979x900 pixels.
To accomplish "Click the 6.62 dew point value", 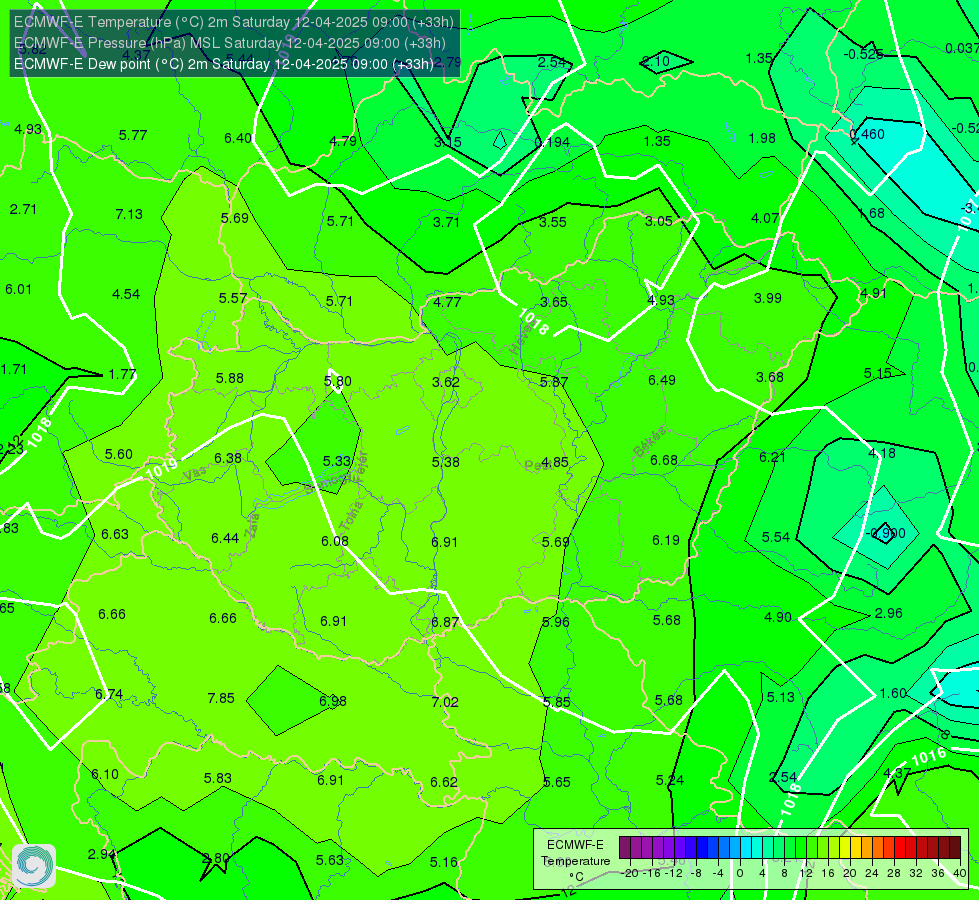I will click(x=444, y=782).
